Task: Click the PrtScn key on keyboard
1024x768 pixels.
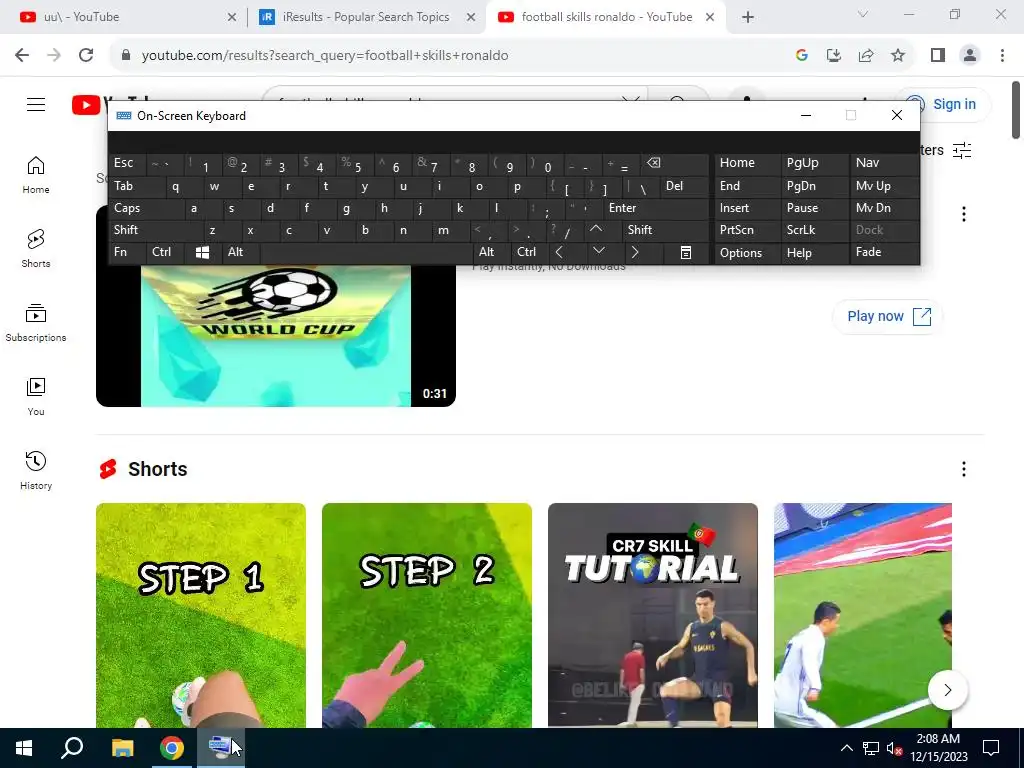Action: point(747,230)
